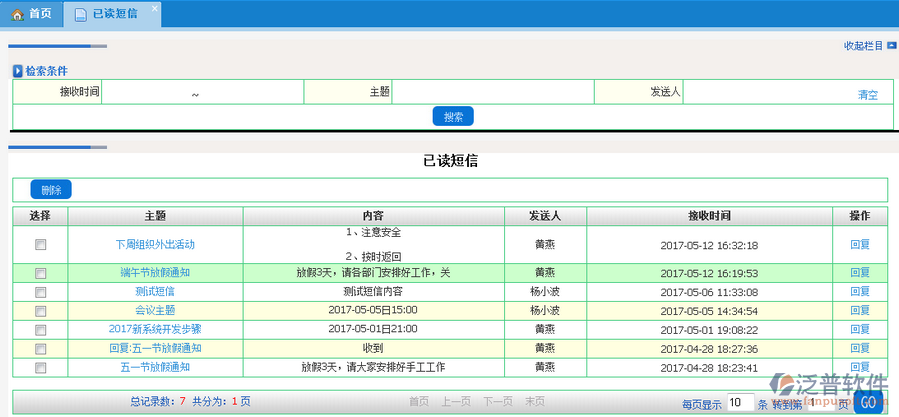Tick checkbox for 会议主题 message
This screenshot has height=417, width=899.
coord(40,311)
